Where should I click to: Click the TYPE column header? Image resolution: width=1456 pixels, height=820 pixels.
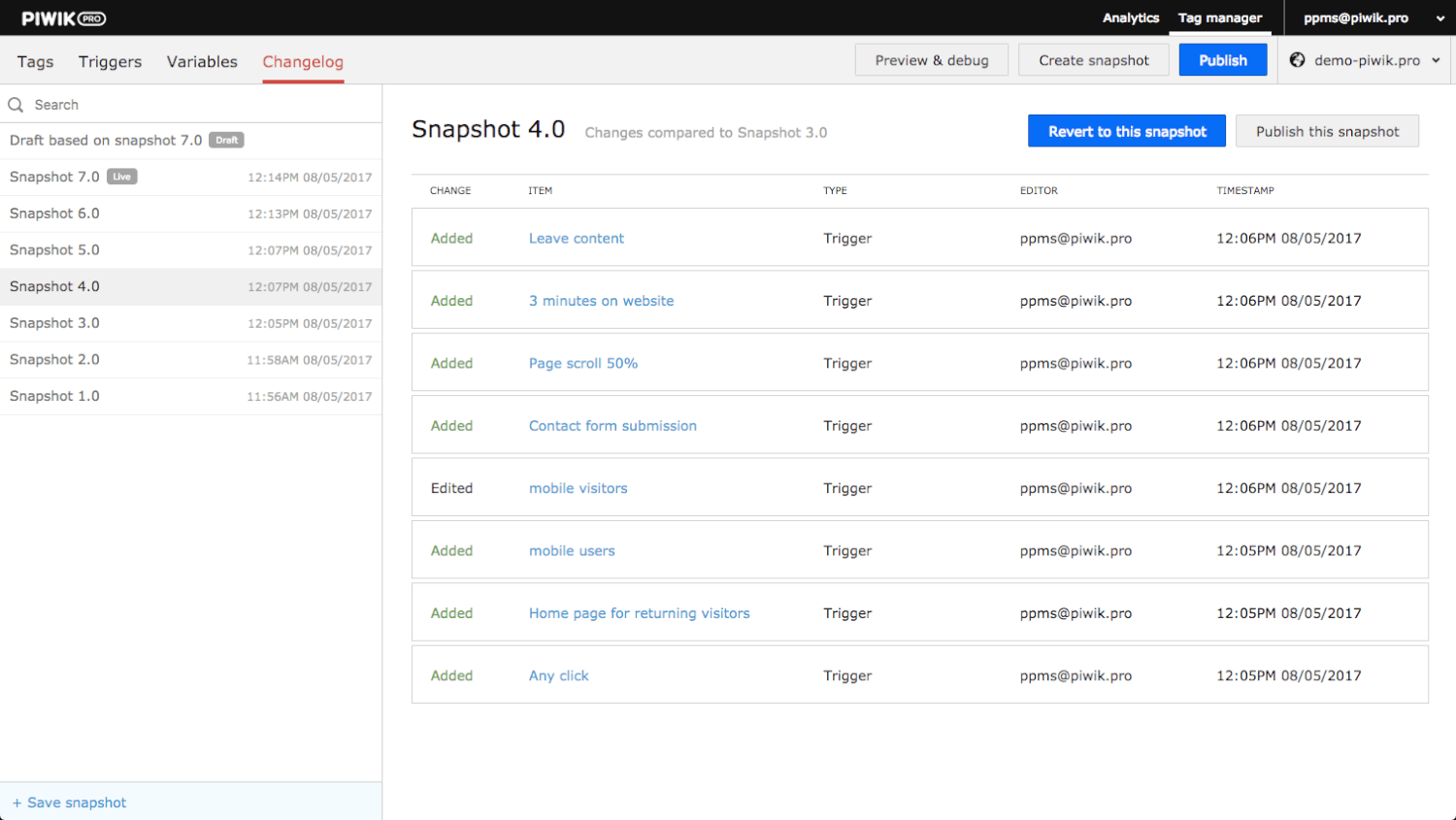pyautogui.click(x=835, y=191)
